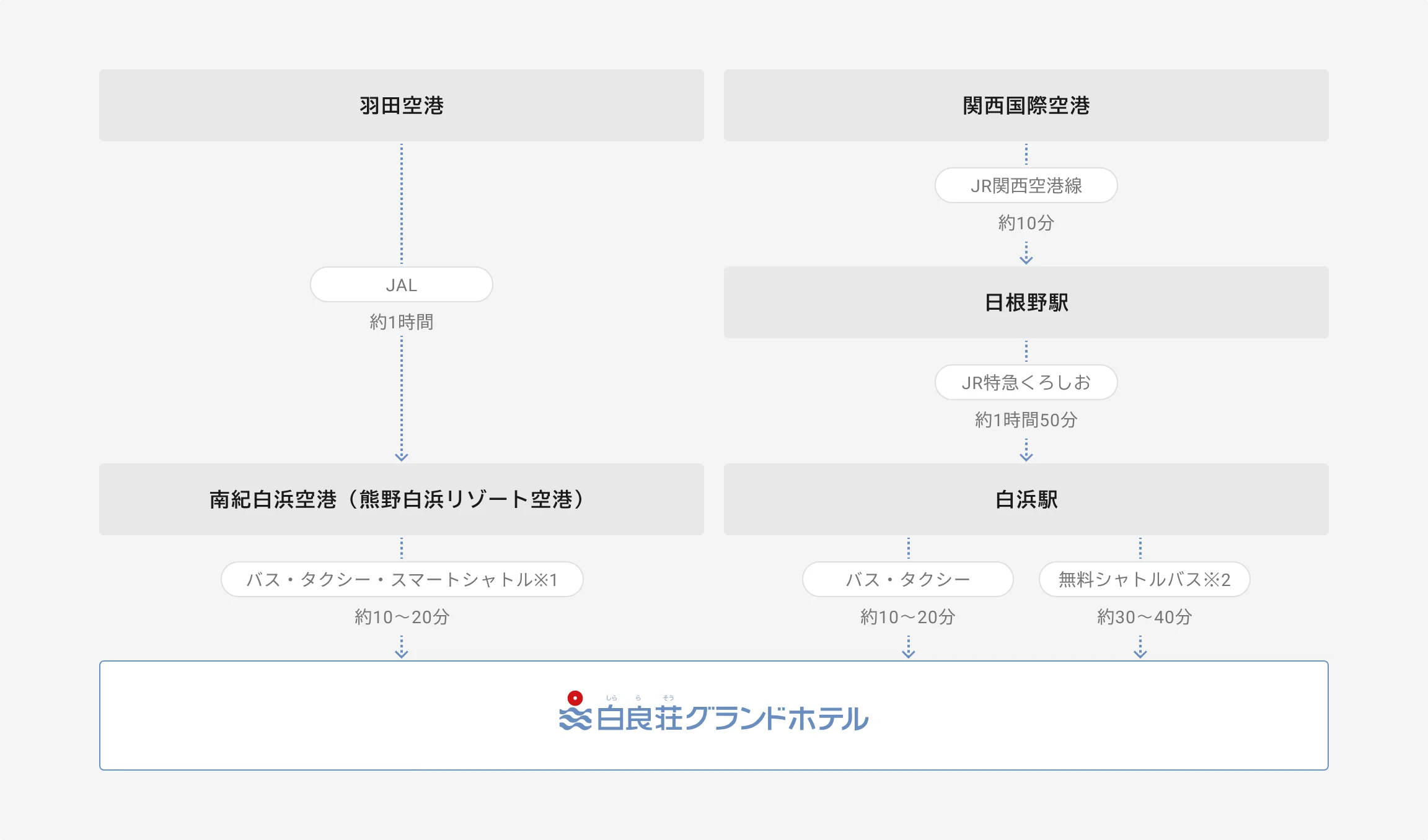Click the 羽田空港 heading box

click(x=402, y=105)
